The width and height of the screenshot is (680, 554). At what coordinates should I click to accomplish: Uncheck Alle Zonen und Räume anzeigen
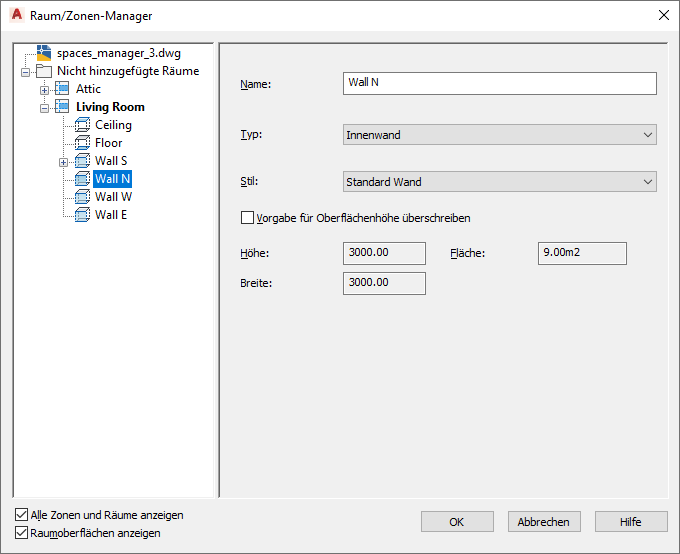21,515
